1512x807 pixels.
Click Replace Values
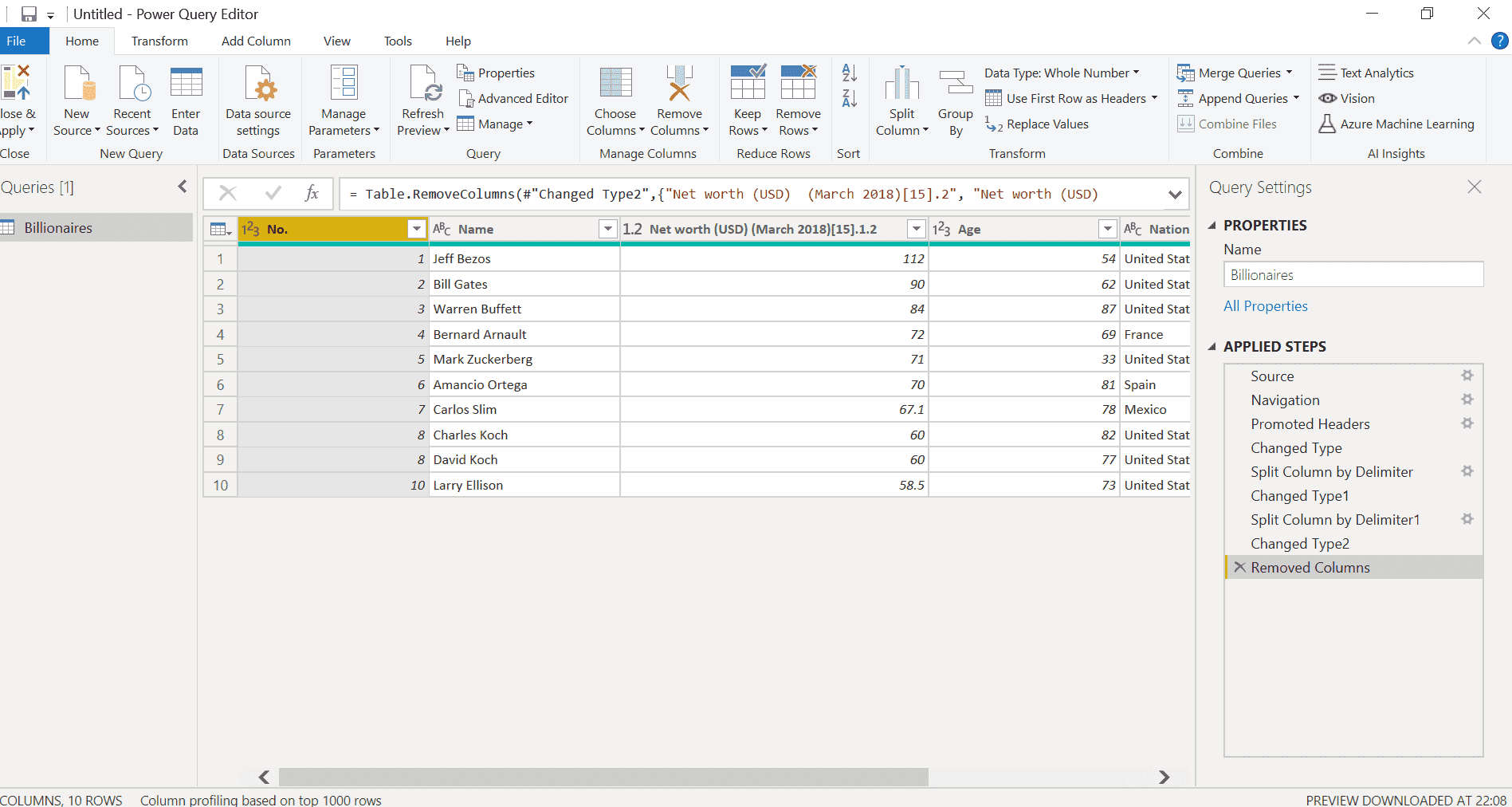1037,124
